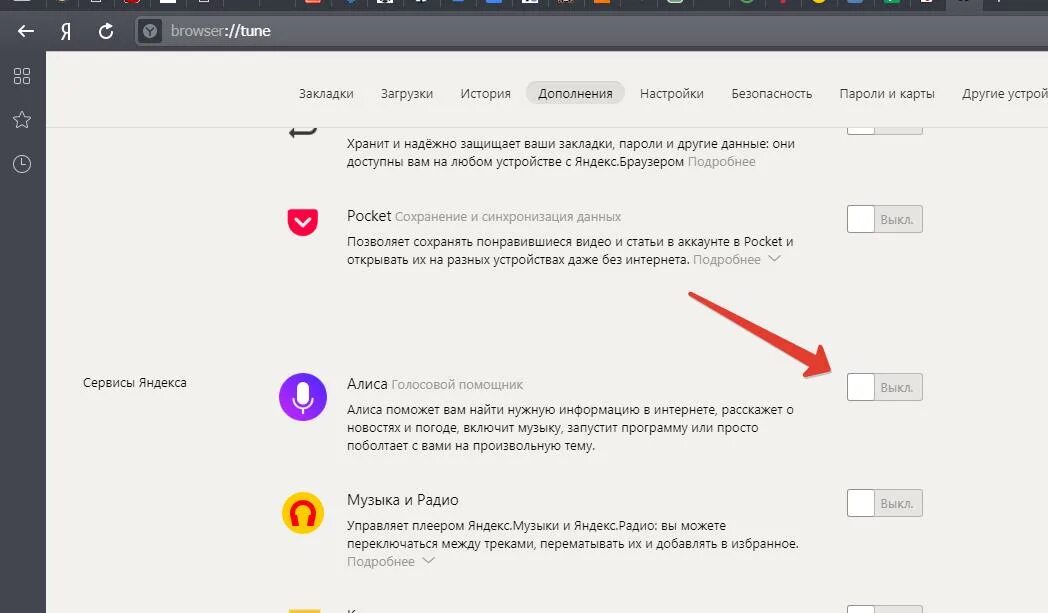Click the Pocket extension icon
The height and width of the screenshot is (613, 1048).
pos(303,222)
